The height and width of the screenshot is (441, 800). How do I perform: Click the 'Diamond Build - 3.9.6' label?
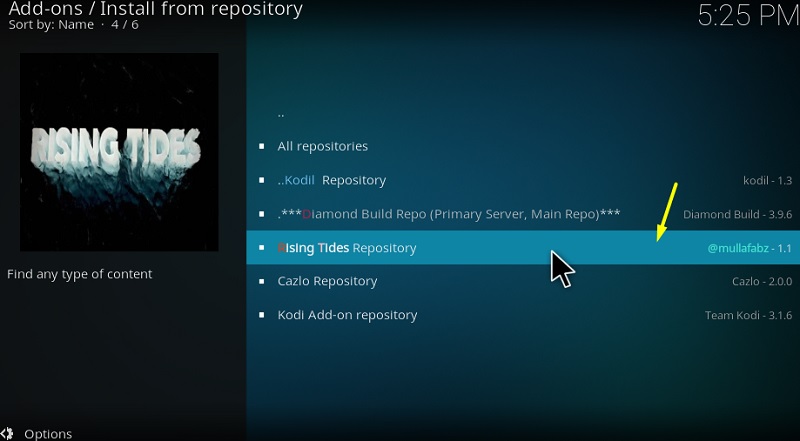737,214
